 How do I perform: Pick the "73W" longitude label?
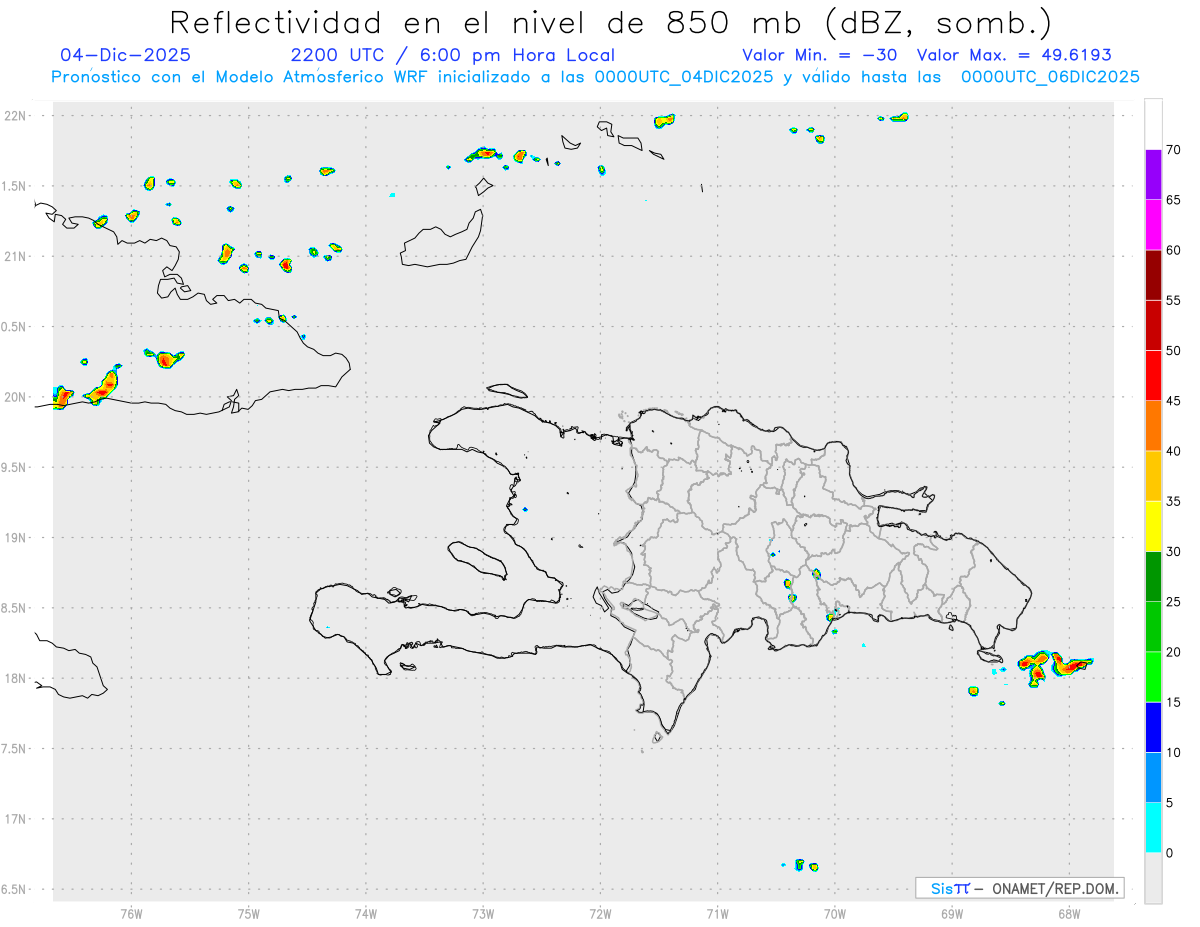[483, 913]
